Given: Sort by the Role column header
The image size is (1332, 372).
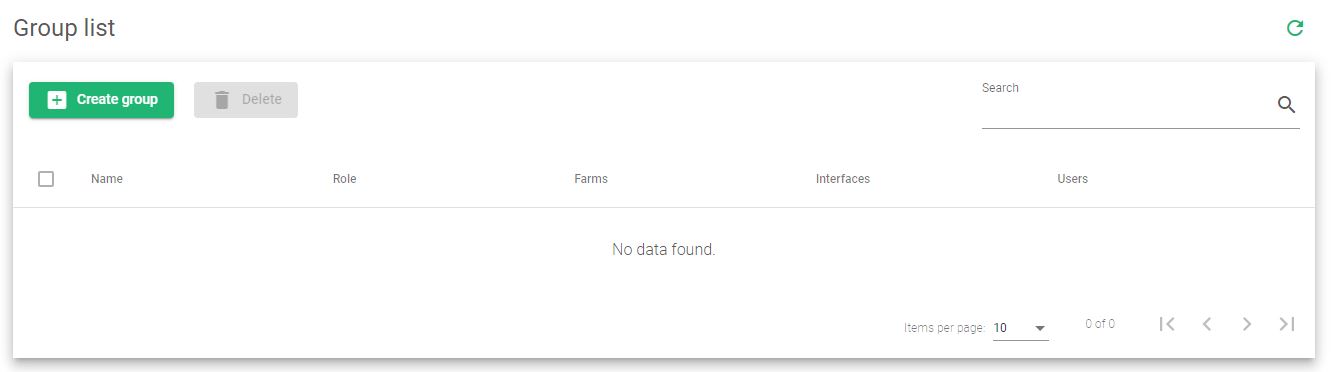Looking at the screenshot, I should click(344, 179).
